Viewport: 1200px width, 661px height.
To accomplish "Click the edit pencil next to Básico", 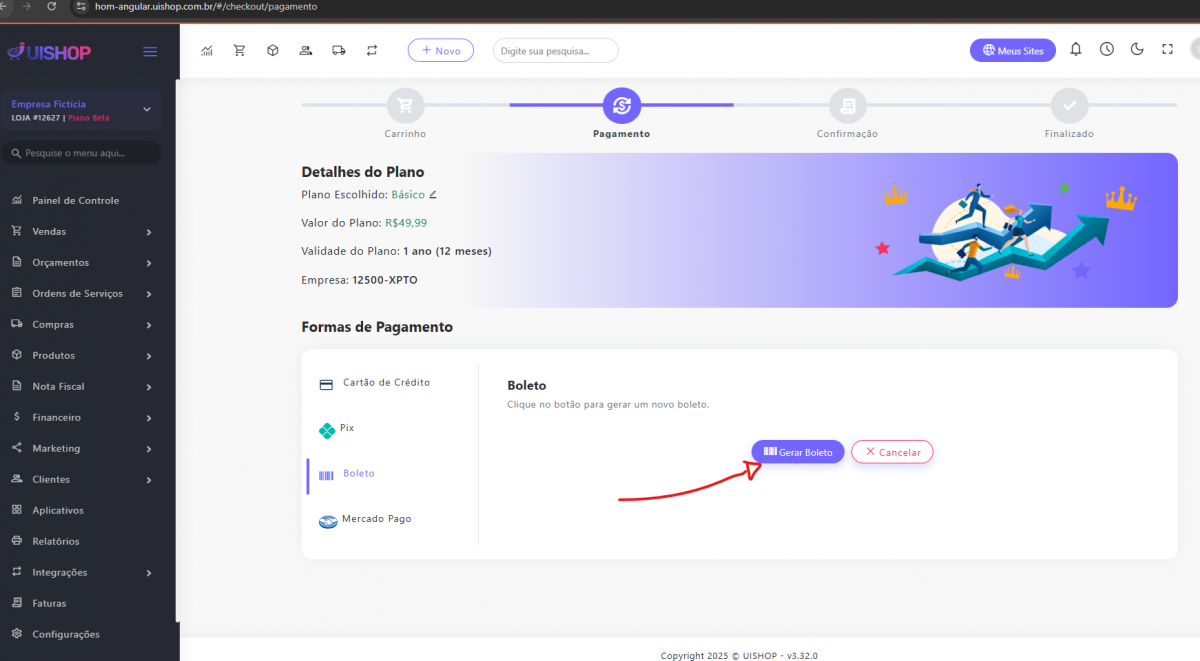I will point(433,195).
